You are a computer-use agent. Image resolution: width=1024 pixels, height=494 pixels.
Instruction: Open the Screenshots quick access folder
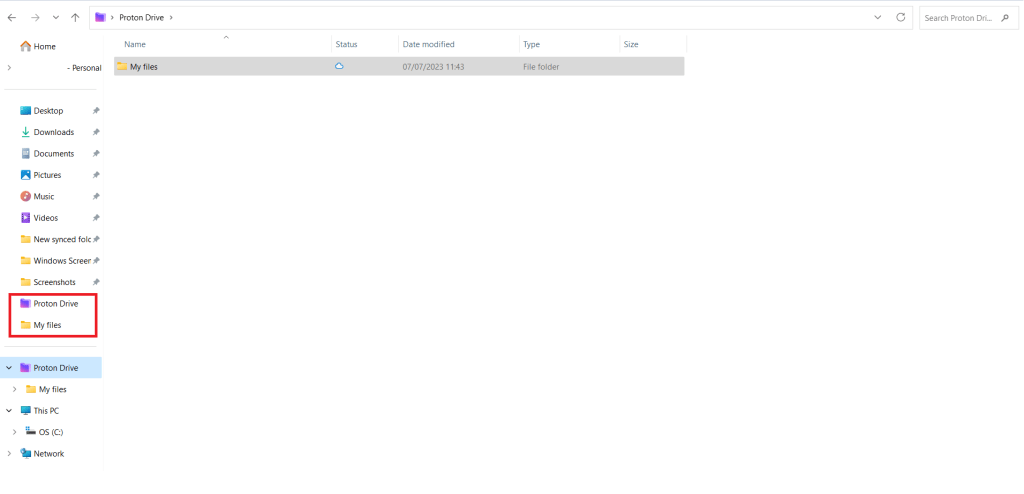[x=48, y=282]
